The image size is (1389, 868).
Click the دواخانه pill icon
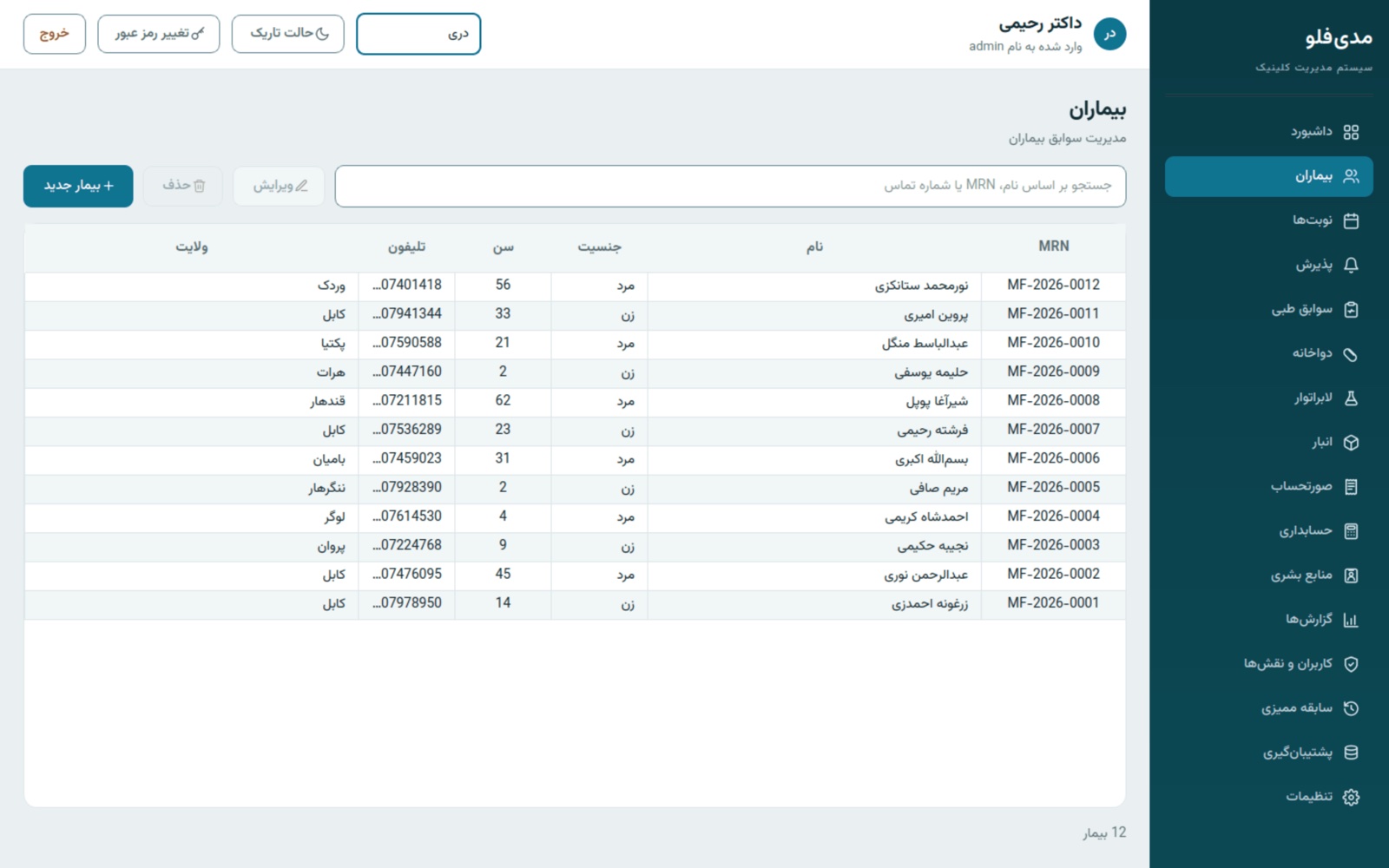[x=1351, y=353]
